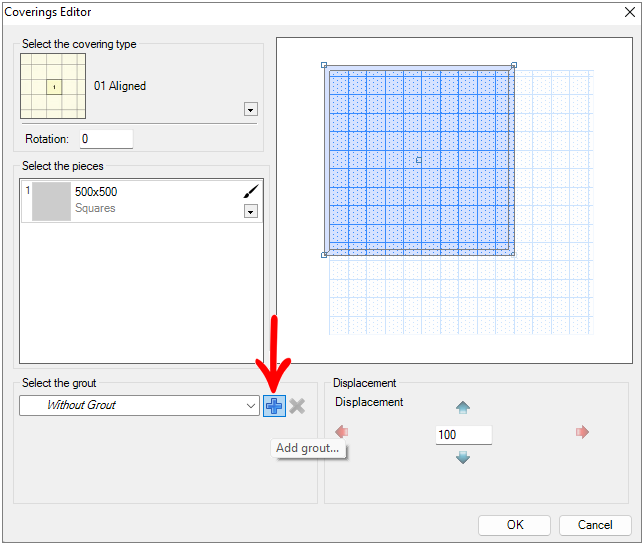Click the up displacement arrow
Image resolution: width=643 pixels, height=545 pixels.
(463, 407)
